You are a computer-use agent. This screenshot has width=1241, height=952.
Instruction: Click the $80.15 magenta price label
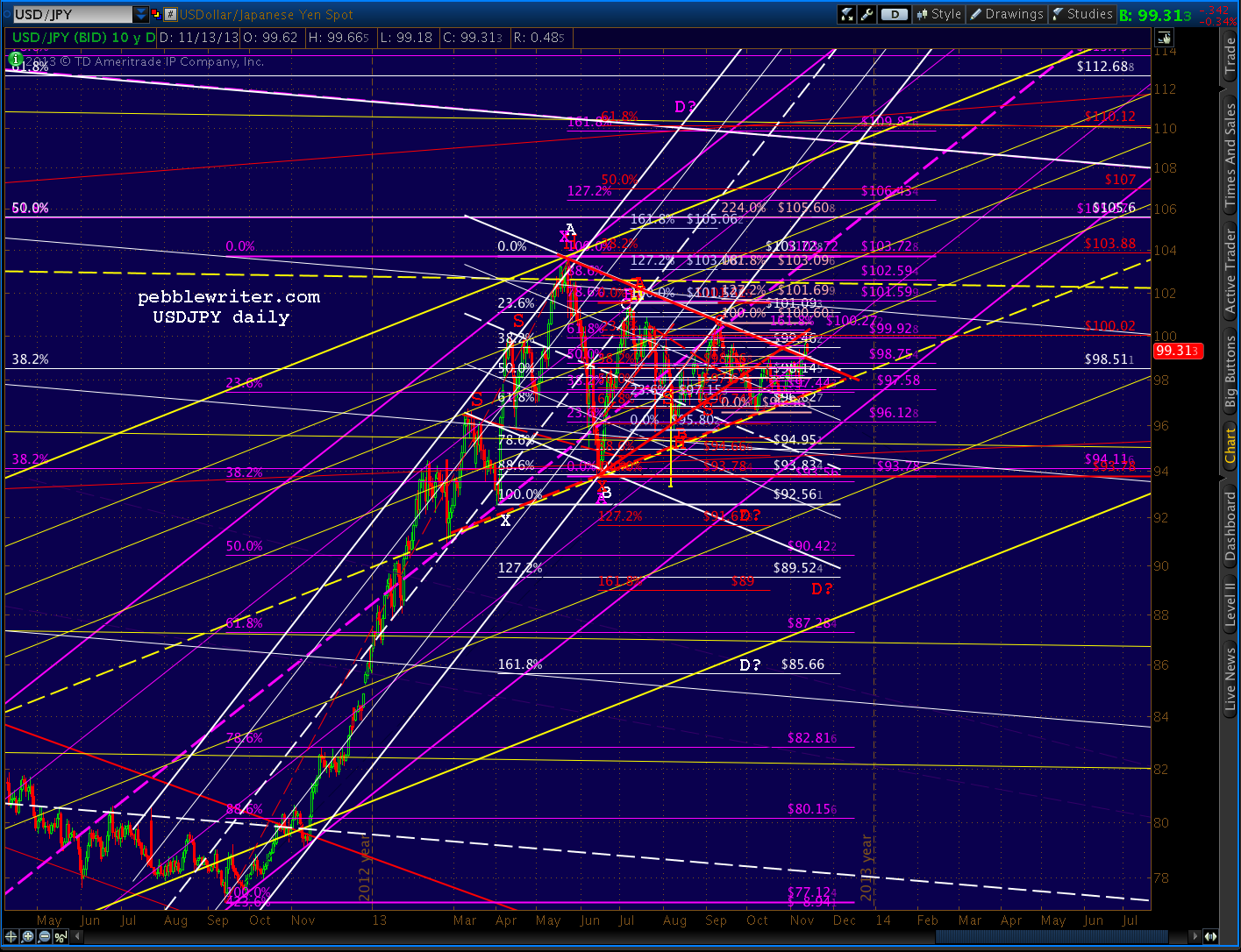click(x=811, y=809)
